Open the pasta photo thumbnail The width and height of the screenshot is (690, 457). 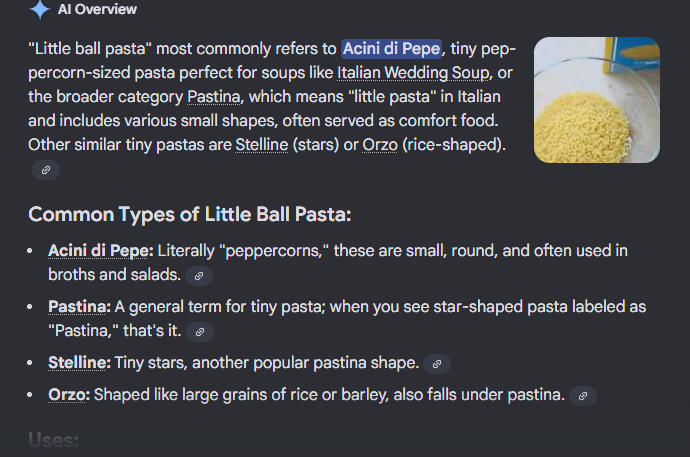(596, 100)
